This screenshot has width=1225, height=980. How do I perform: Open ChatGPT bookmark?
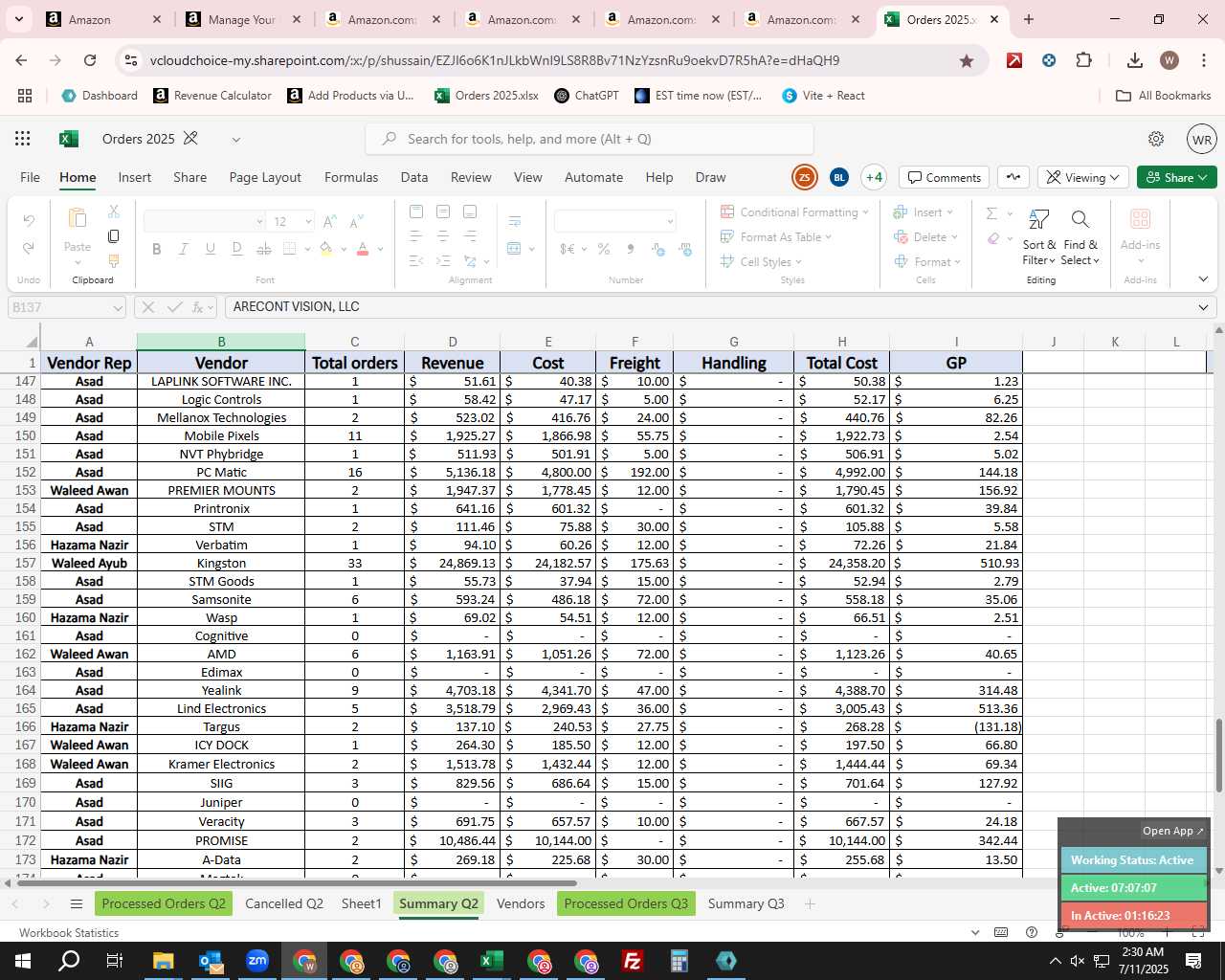[x=587, y=96]
